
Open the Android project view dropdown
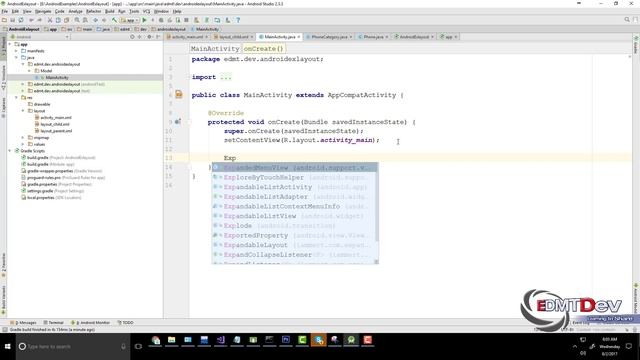40,37
